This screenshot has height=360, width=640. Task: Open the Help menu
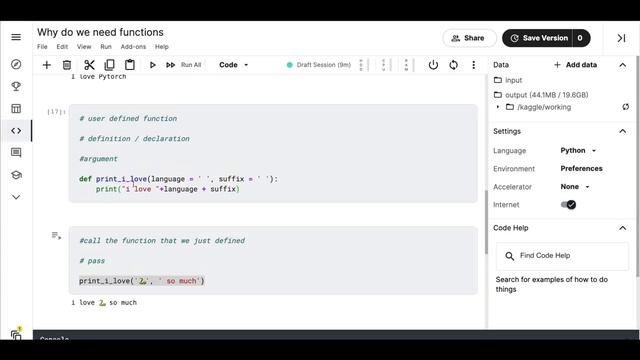point(162,47)
